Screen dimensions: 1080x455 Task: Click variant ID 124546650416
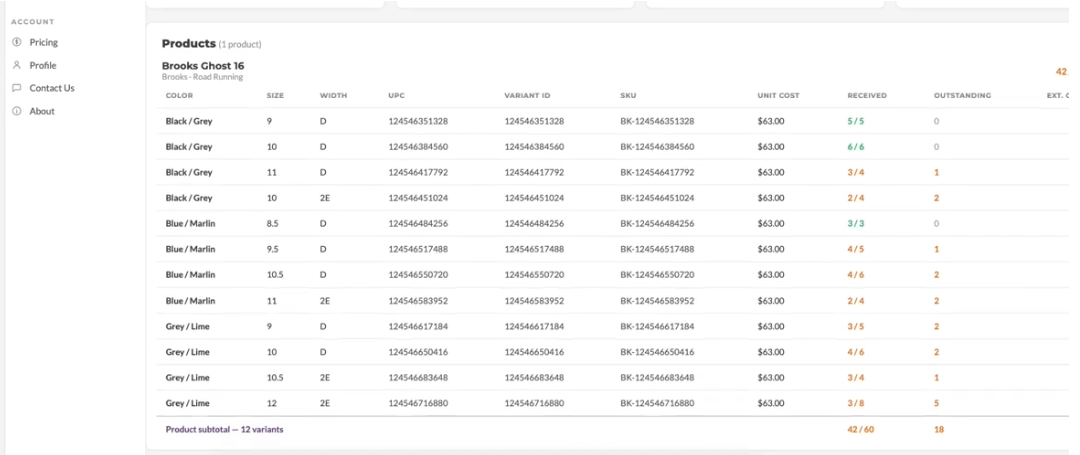click(534, 352)
